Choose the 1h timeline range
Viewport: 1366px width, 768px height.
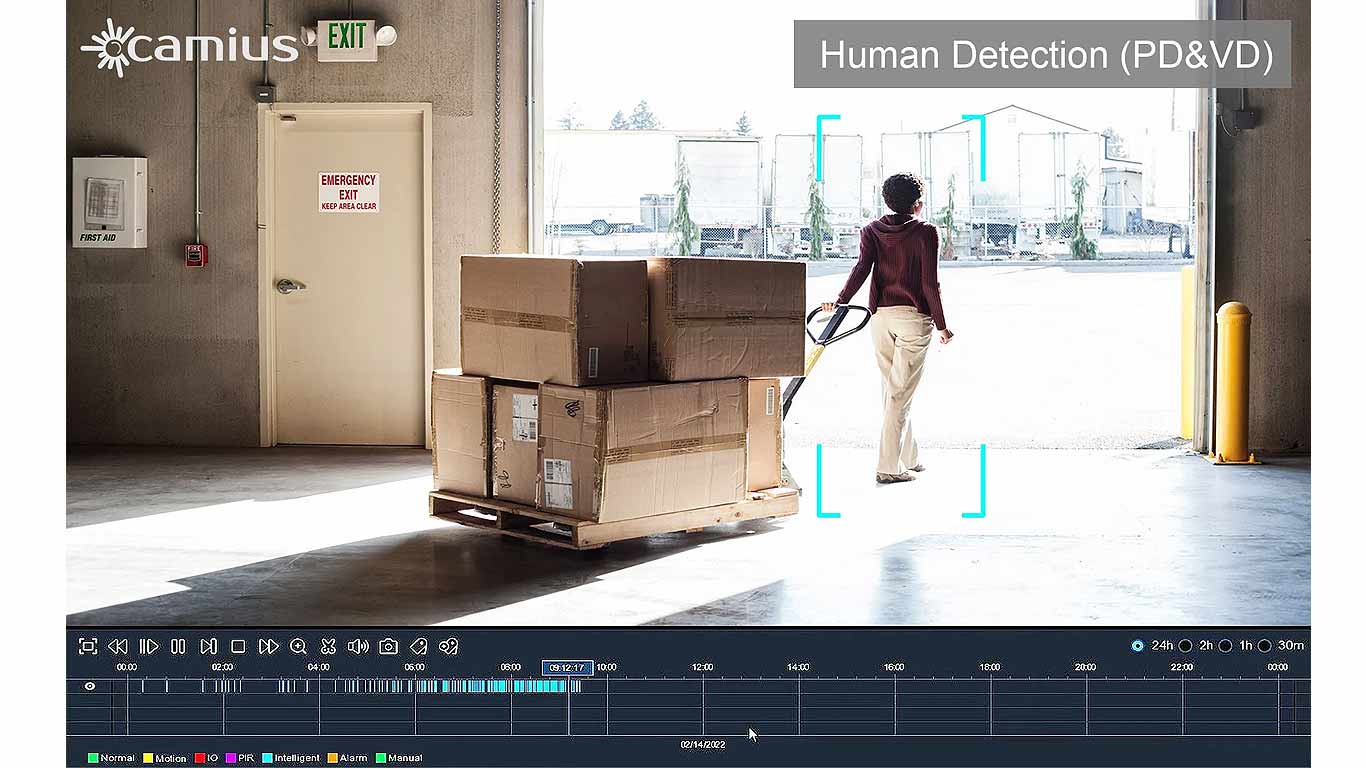click(1225, 646)
